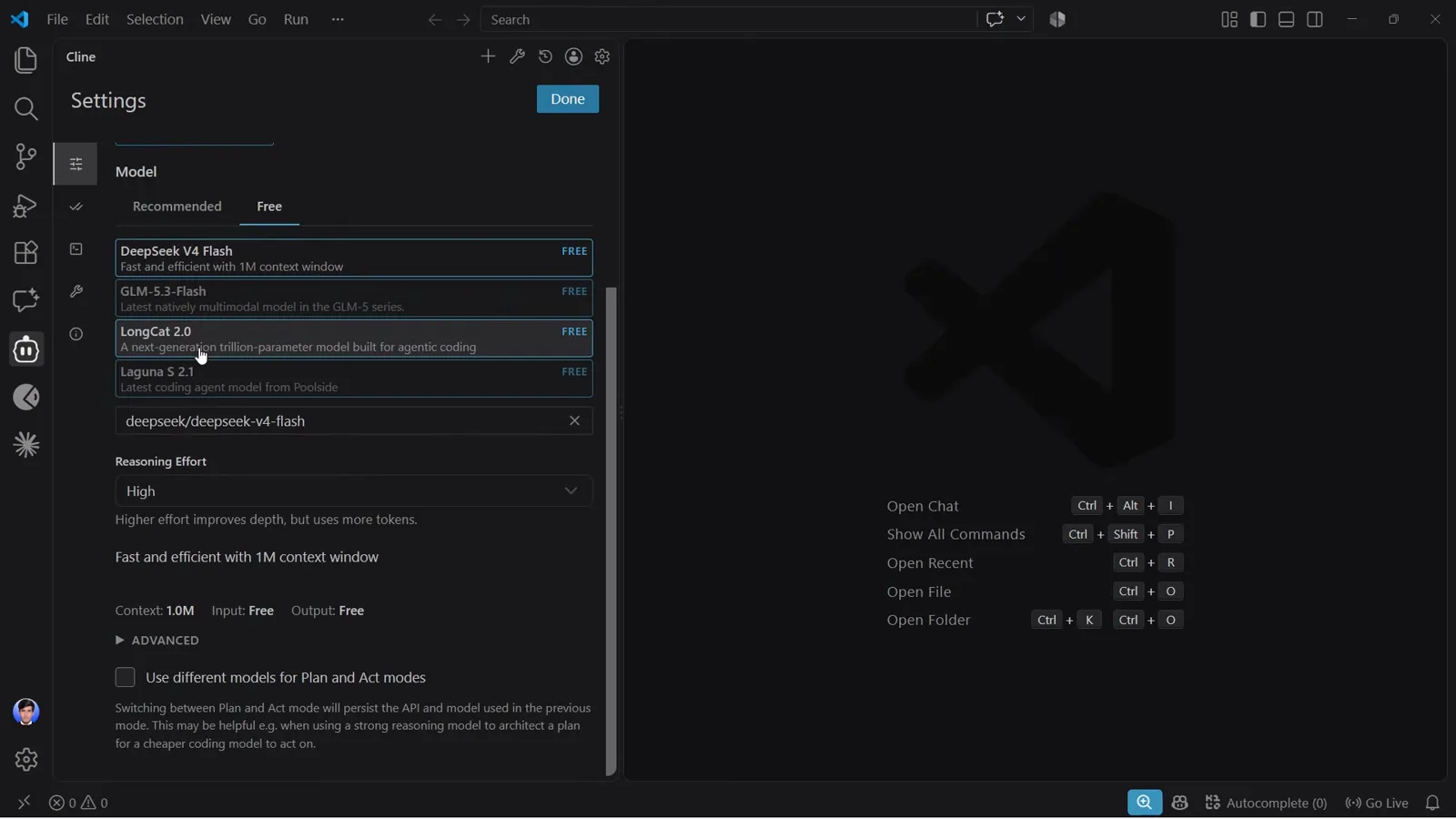
Task: Open the View menu
Action: [216, 19]
